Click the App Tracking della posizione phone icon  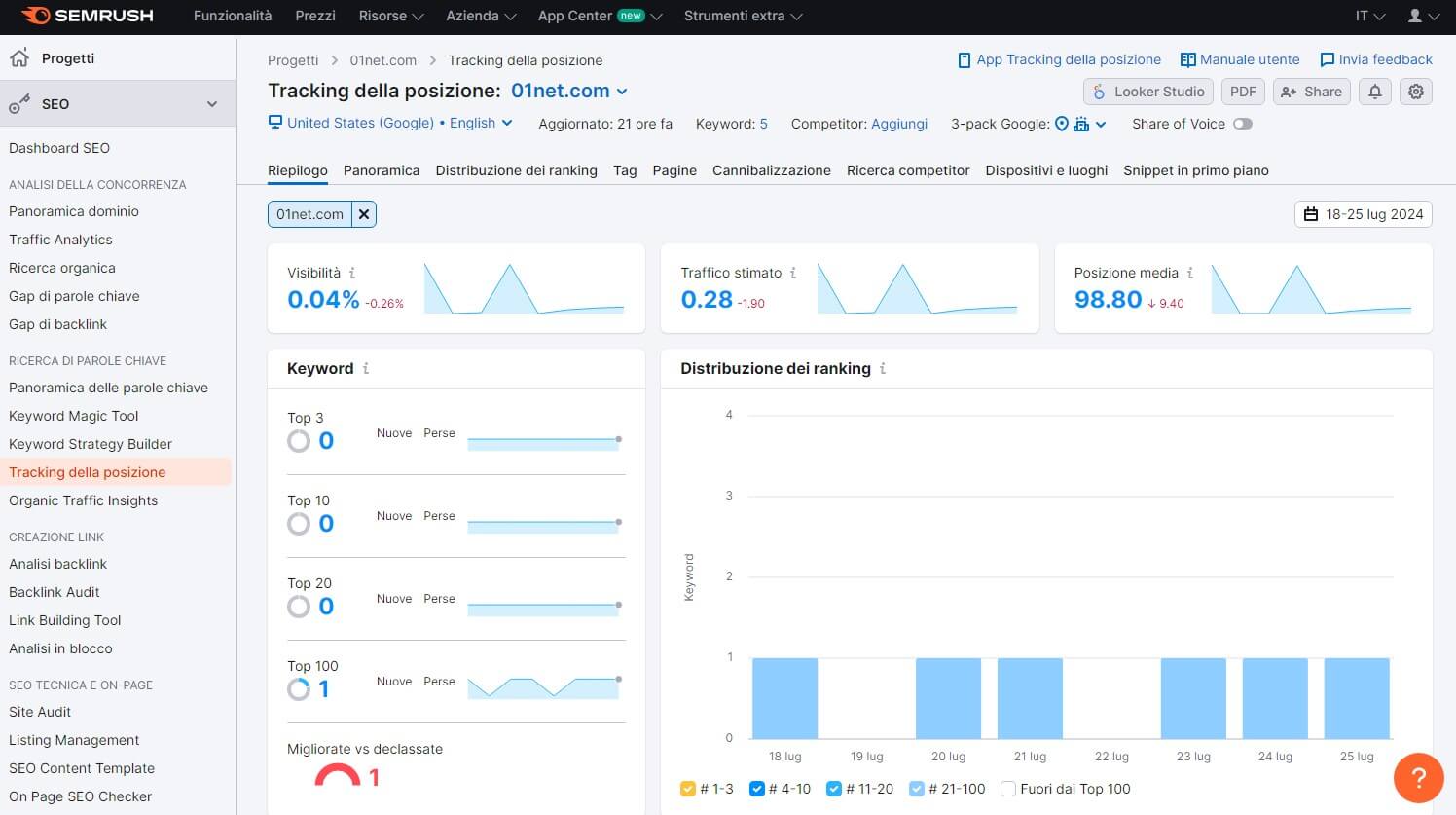pyautogui.click(x=965, y=60)
